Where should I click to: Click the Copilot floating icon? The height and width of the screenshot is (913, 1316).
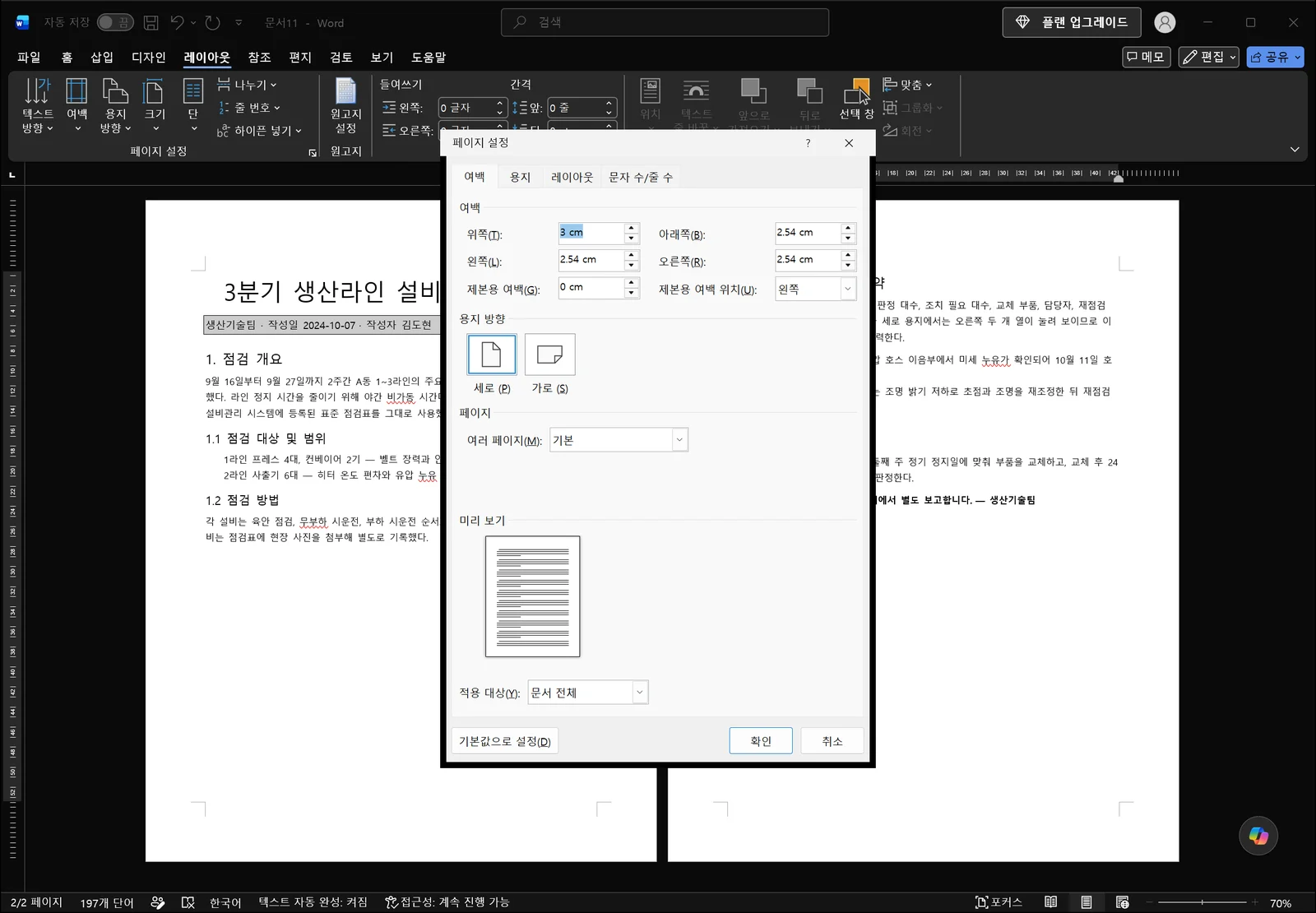pos(1258,836)
